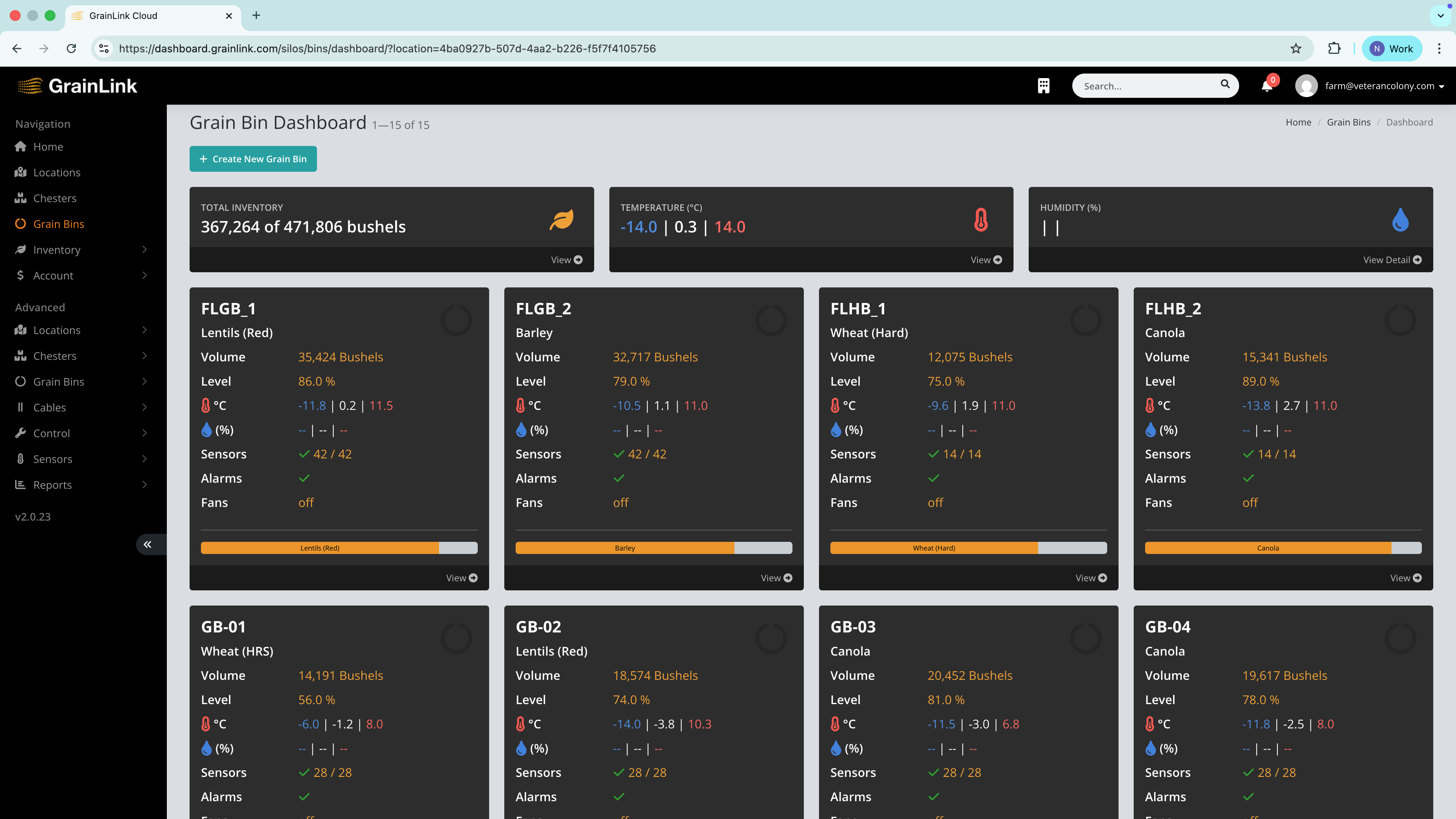Open notifications via the bell icon

[1267, 86]
